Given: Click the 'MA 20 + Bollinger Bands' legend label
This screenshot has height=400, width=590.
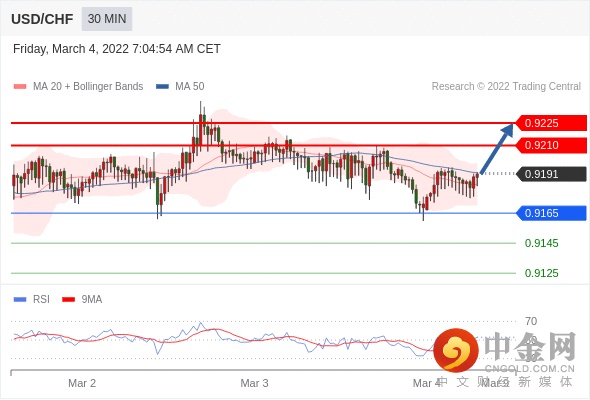Looking at the screenshot, I should click(88, 87).
